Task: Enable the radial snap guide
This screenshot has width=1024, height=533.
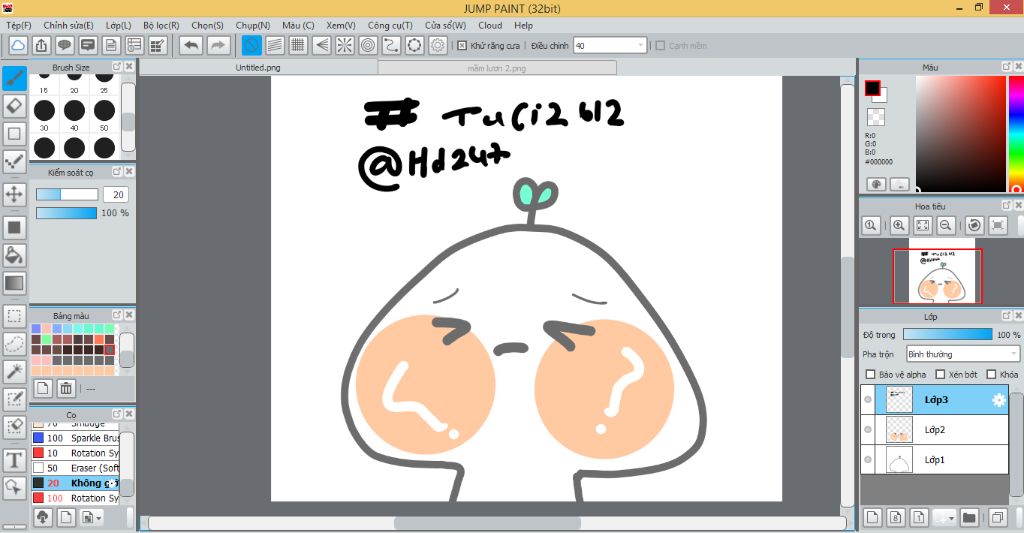Action: click(345, 45)
